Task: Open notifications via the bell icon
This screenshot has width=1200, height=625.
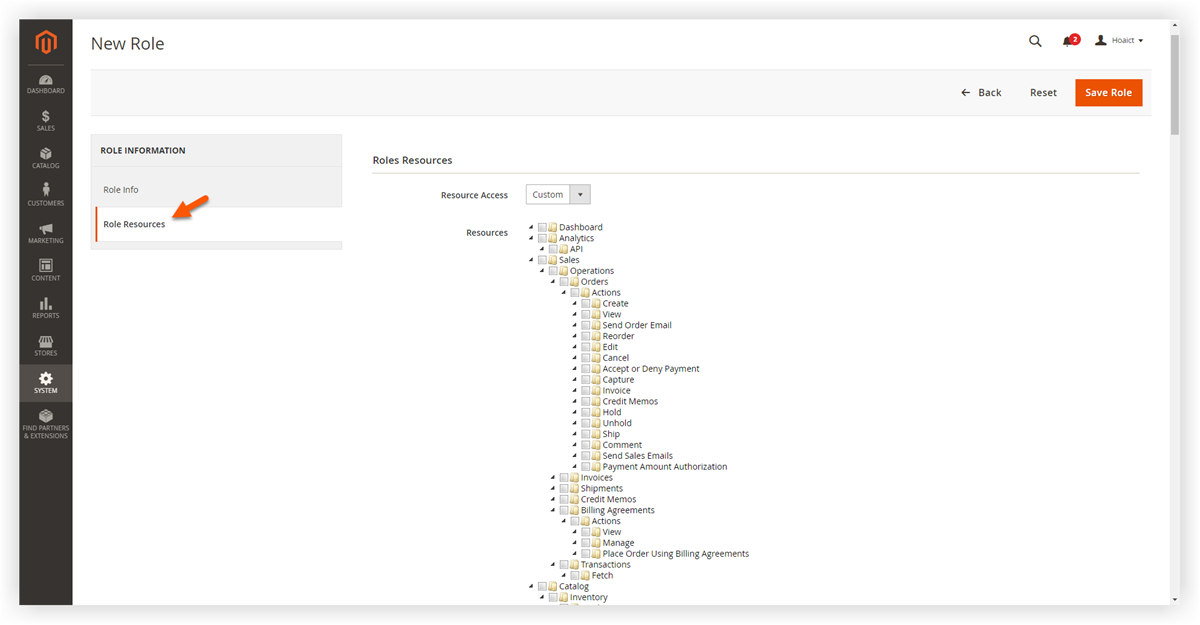Action: coord(1068,40)
